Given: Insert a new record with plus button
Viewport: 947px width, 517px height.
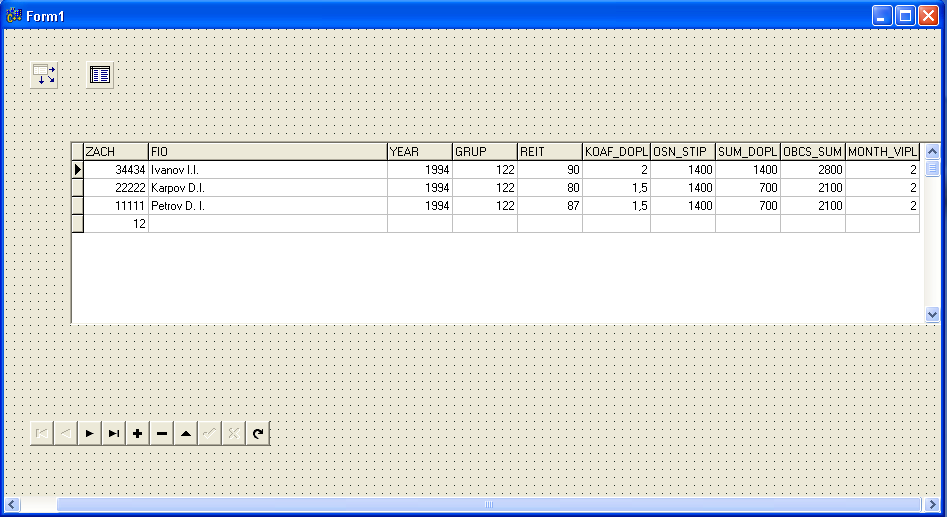Looking at the screenshot, I should pos(138,433).
